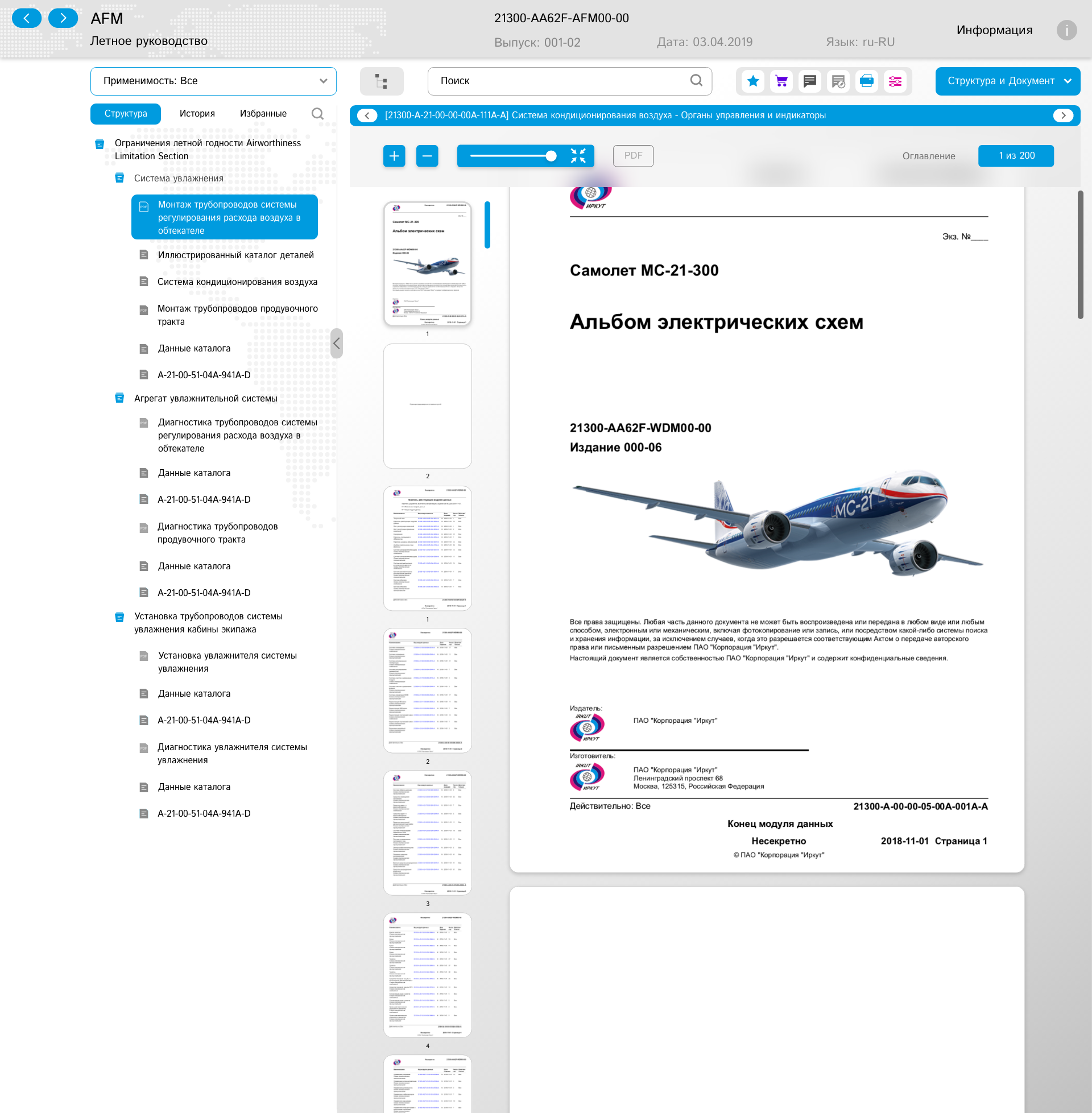1092x1113 pixels.
Task: Click the Выпуск: 001-02 text
Action: (x=537, y=43)
